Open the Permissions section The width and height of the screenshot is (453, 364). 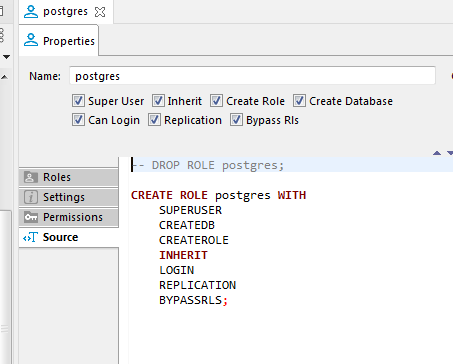tap(69, 217)
